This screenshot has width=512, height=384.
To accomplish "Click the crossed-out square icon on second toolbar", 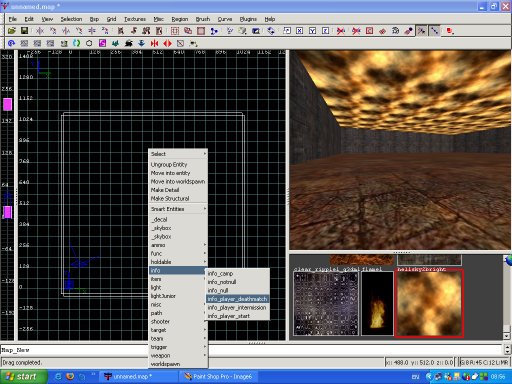I will tap(180, 43).
